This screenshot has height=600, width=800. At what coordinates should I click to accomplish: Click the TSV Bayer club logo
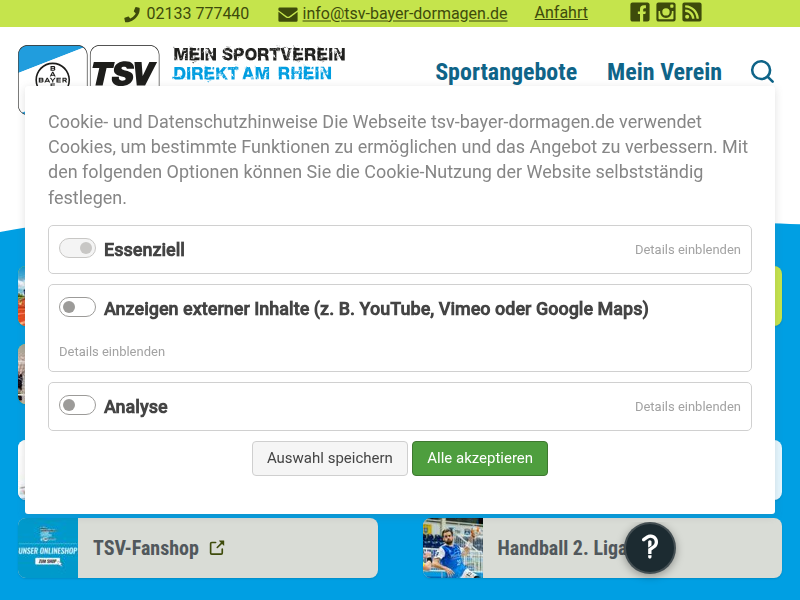[53, 72]
